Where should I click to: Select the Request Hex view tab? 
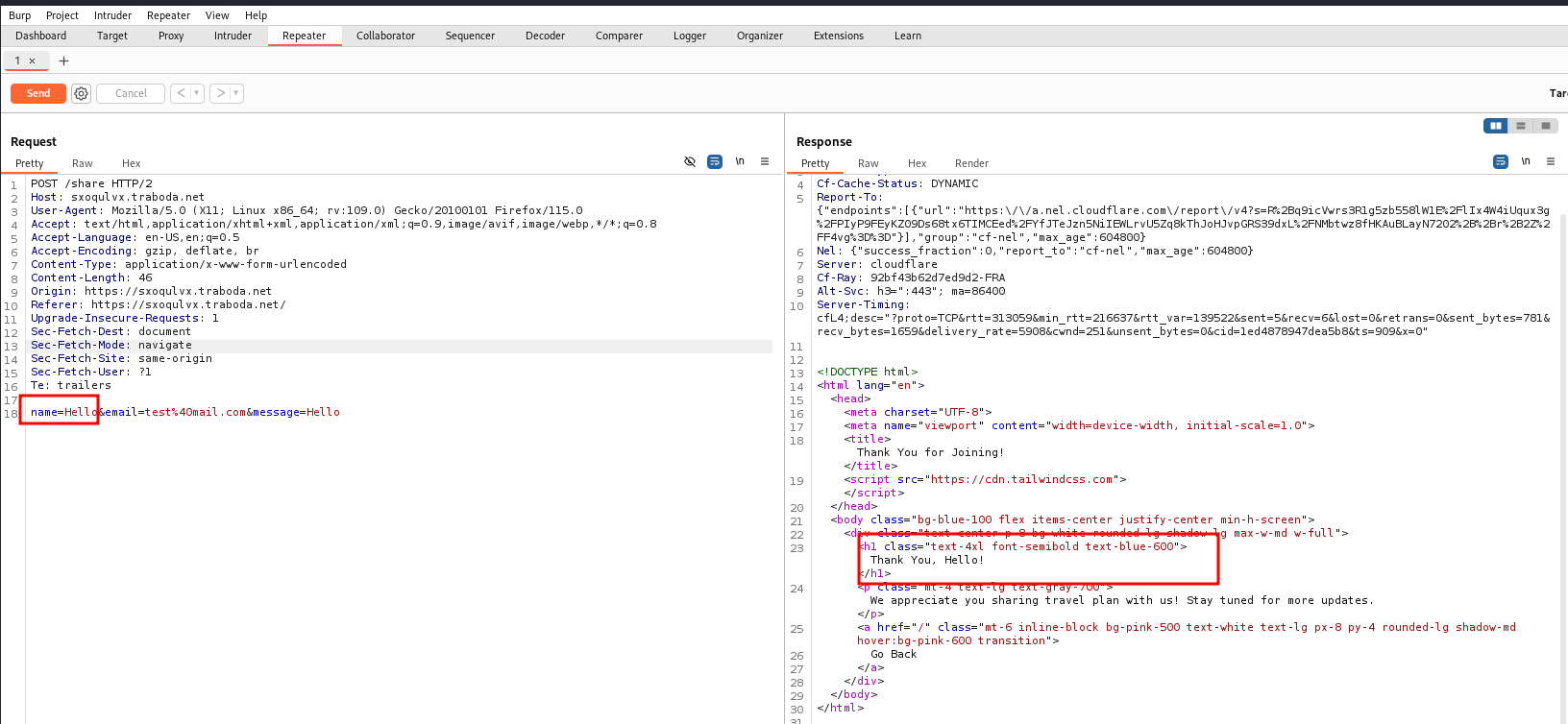point(131,163)
